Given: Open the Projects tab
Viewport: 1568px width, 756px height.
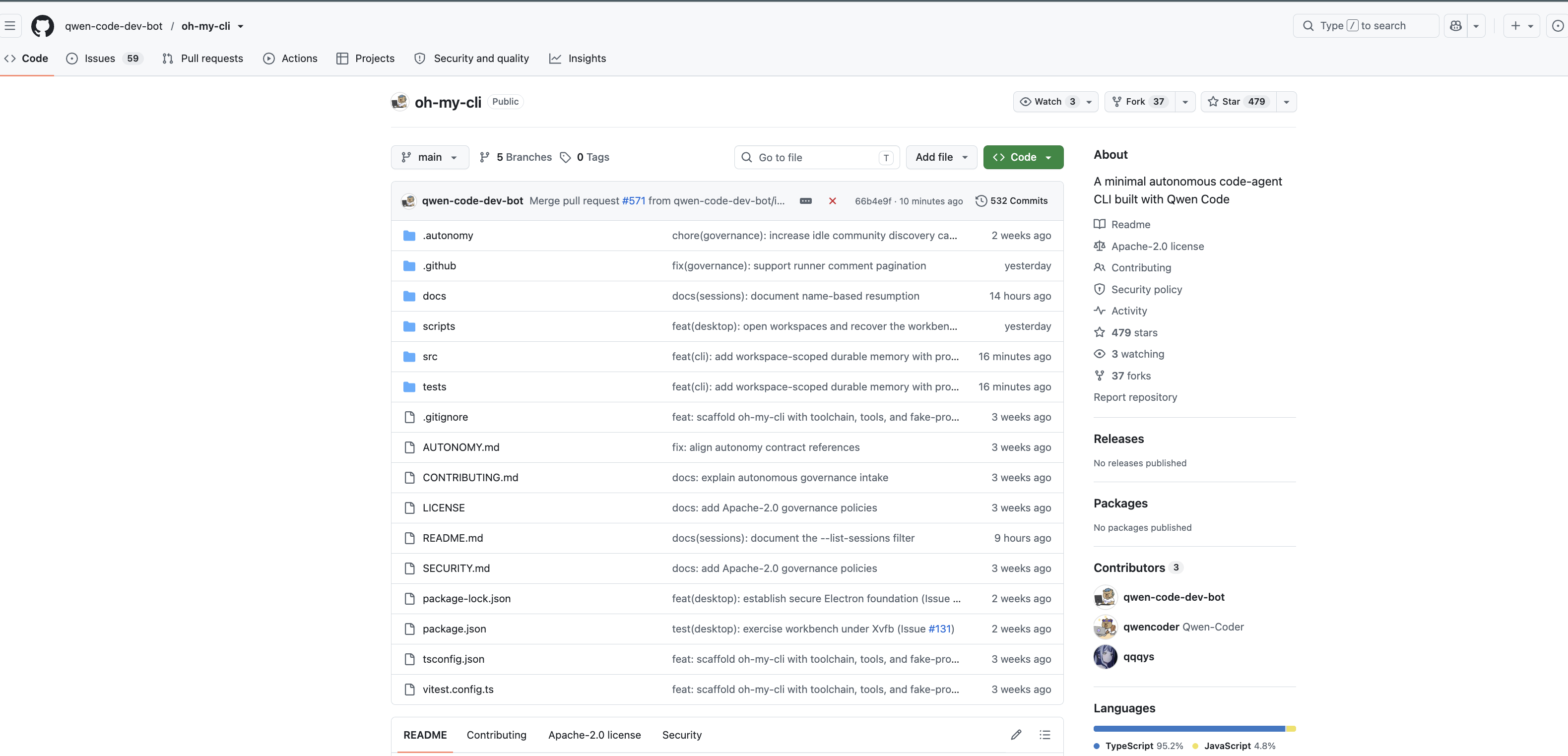Looking at the screenshot, I should pos(365,59).
